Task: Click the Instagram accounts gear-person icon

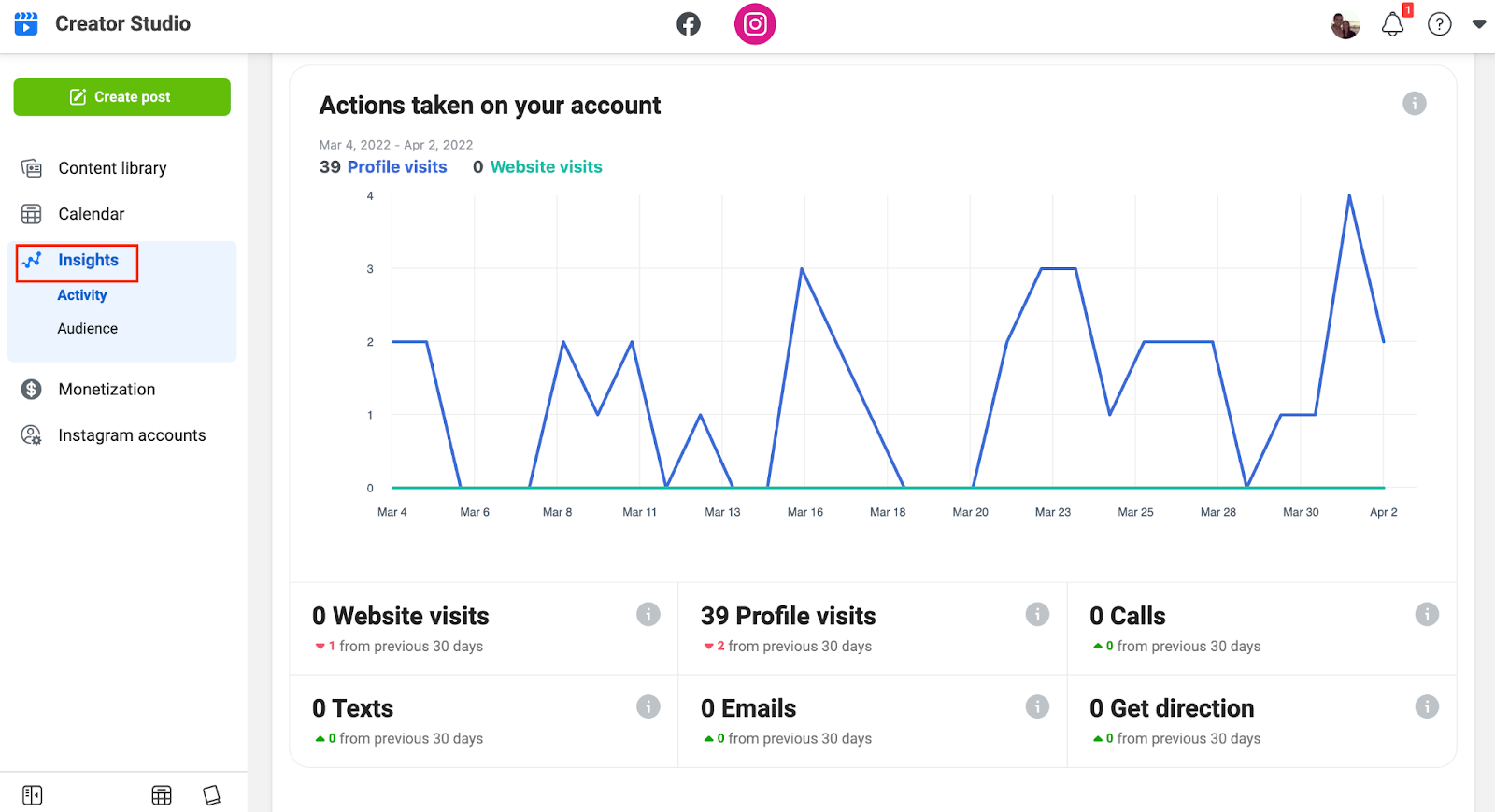Action: [32, 435]
